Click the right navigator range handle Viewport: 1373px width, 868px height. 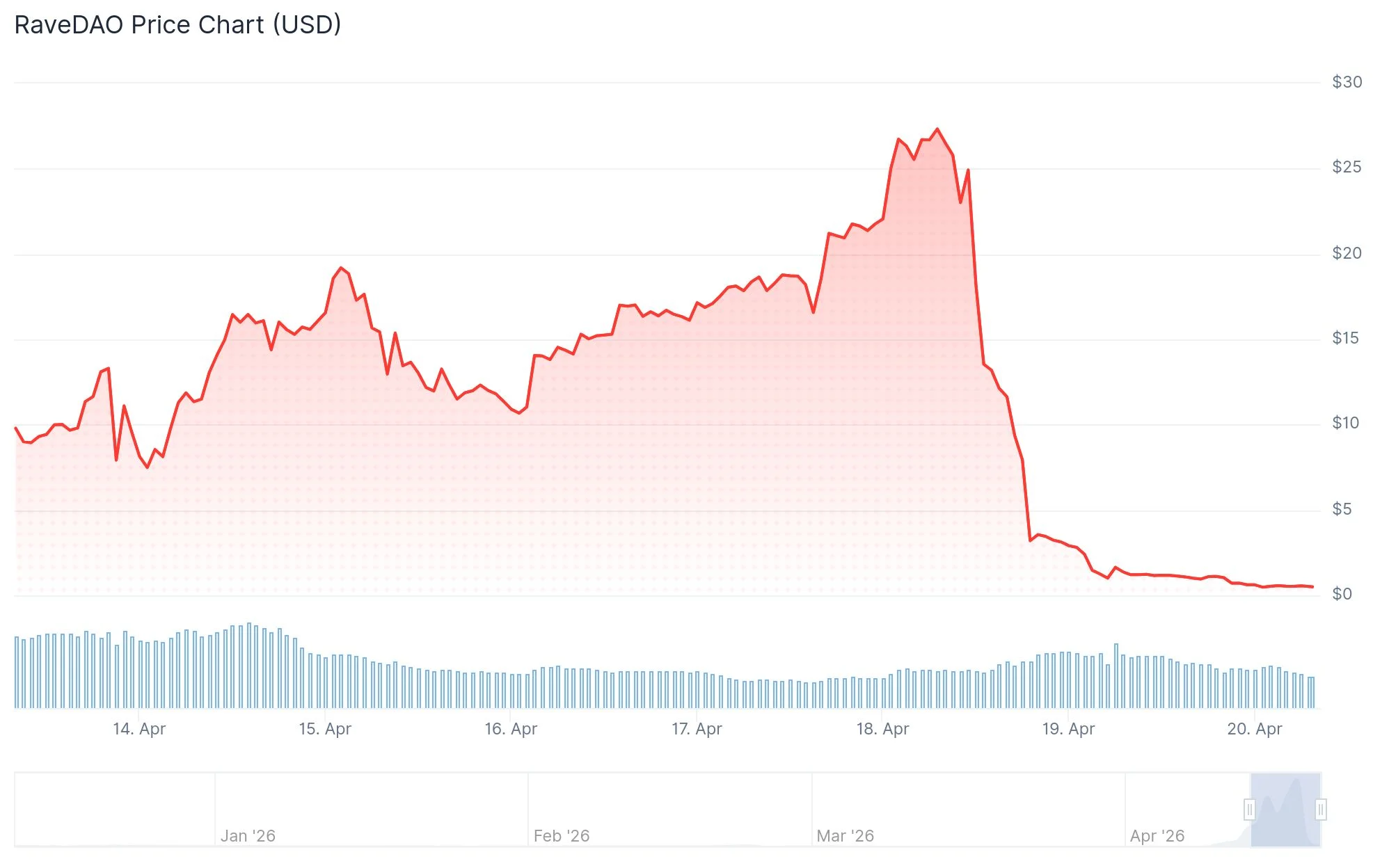[1321, 810]
